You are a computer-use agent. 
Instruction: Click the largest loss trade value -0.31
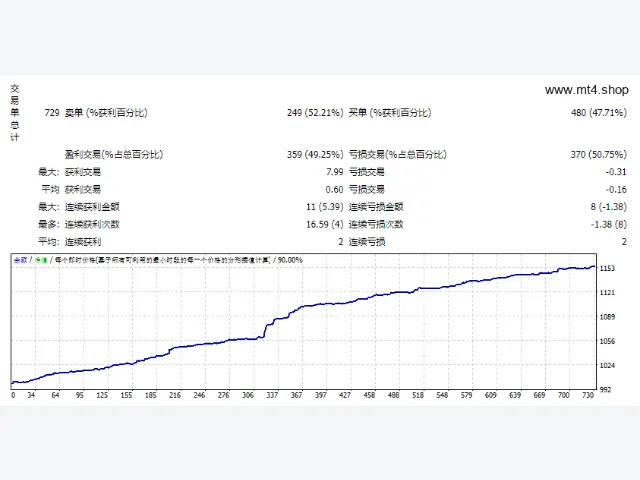click(616, 172)
